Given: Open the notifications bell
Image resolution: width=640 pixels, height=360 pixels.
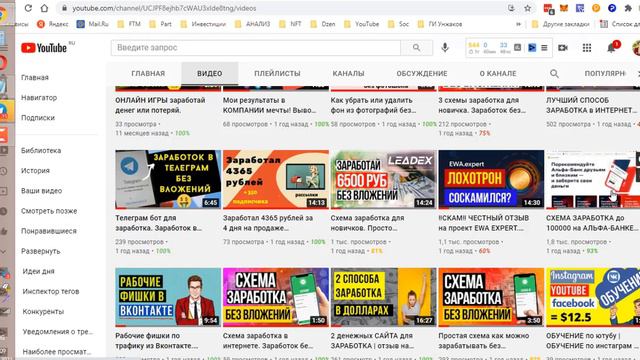Looking at the screenshot, I should point(611,48).
